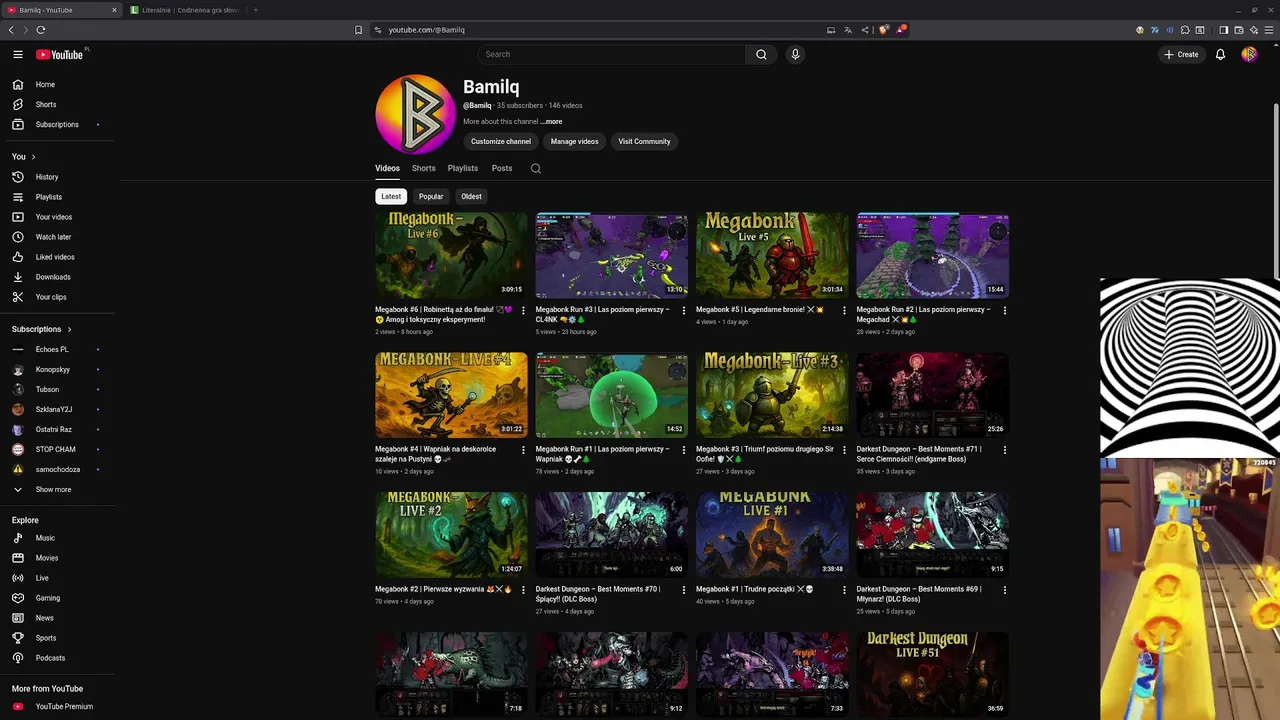Search within channel using magnifier icon
This screenshot has height=720, width=1280.
tap(536, 168)
